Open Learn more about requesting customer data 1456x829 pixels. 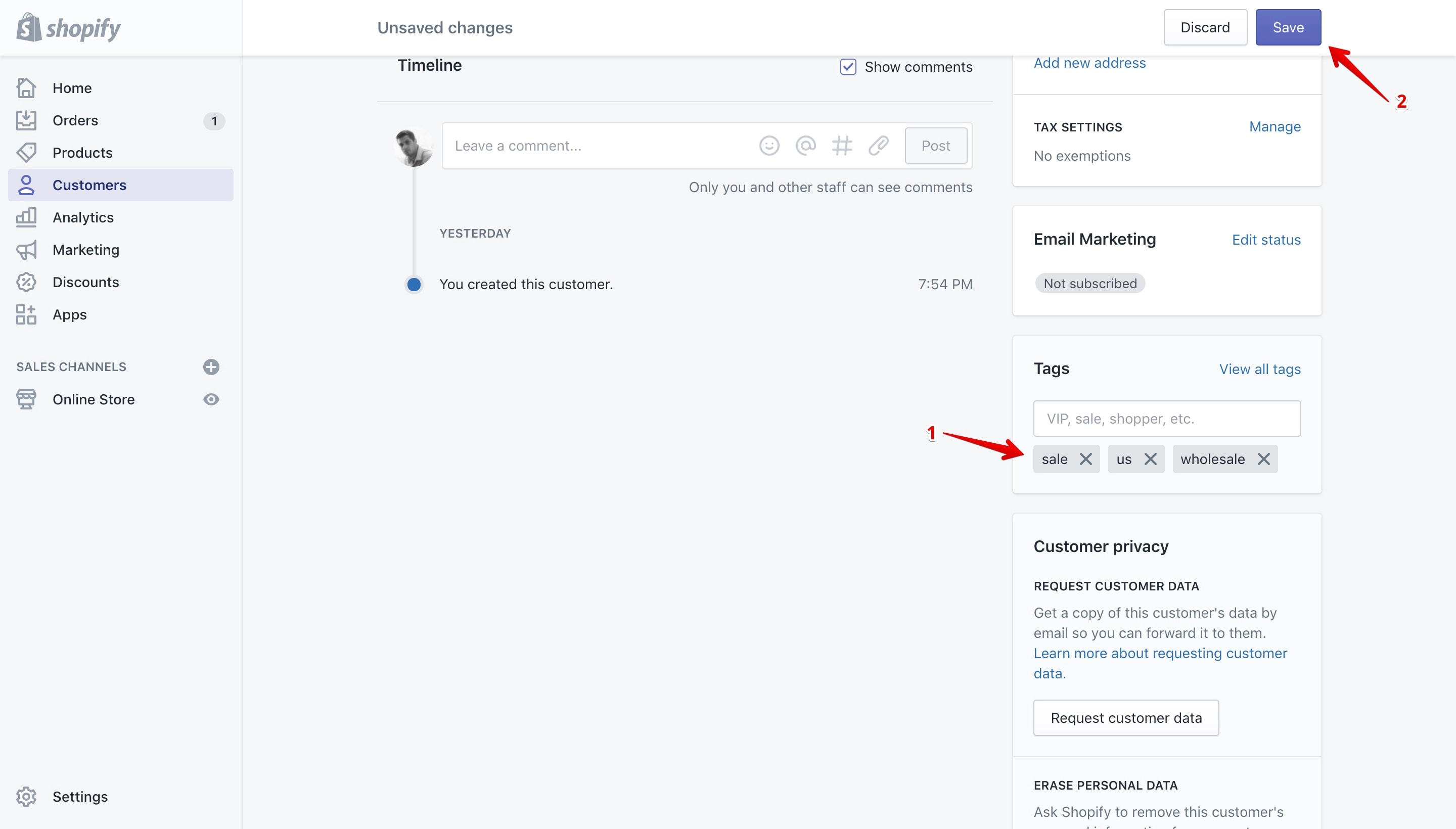point(1160,663)
